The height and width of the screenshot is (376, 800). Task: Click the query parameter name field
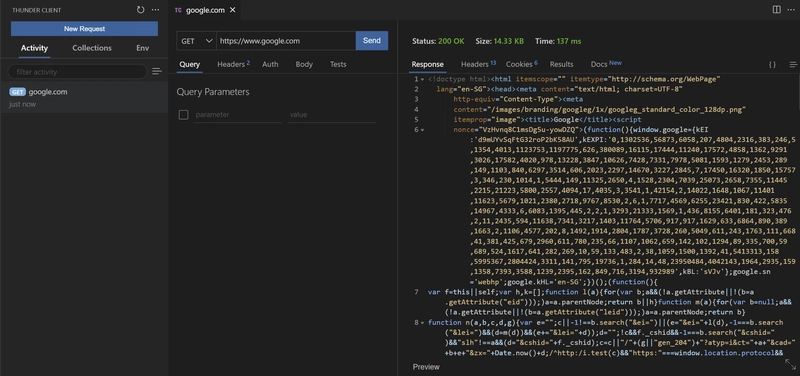point(237,115)
